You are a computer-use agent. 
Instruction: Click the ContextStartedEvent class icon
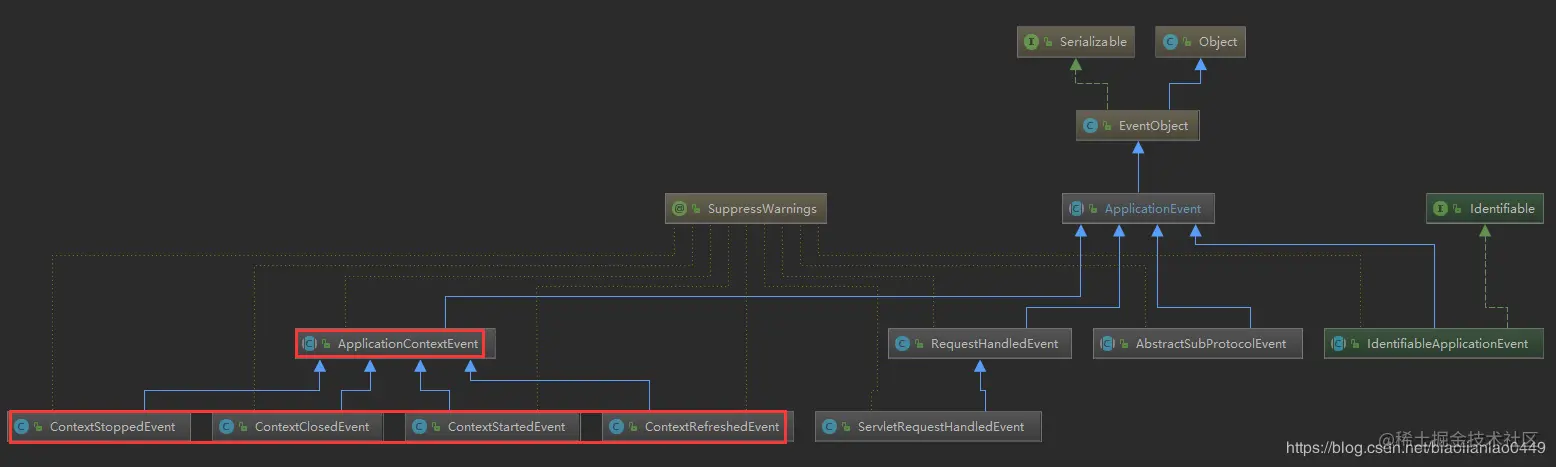[x=419, y=427]
